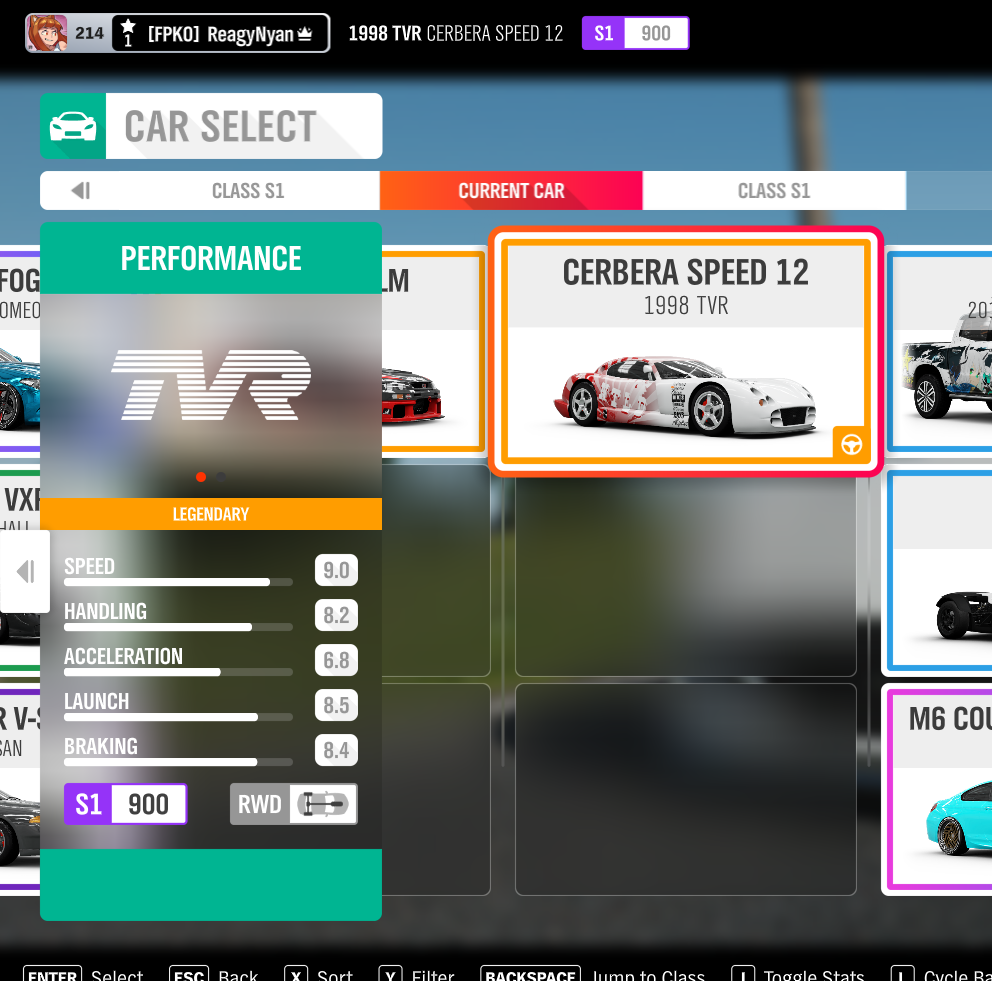
Task: Open the CLASS S1 tab after CURRENT CAR
Action: (774, 190)
